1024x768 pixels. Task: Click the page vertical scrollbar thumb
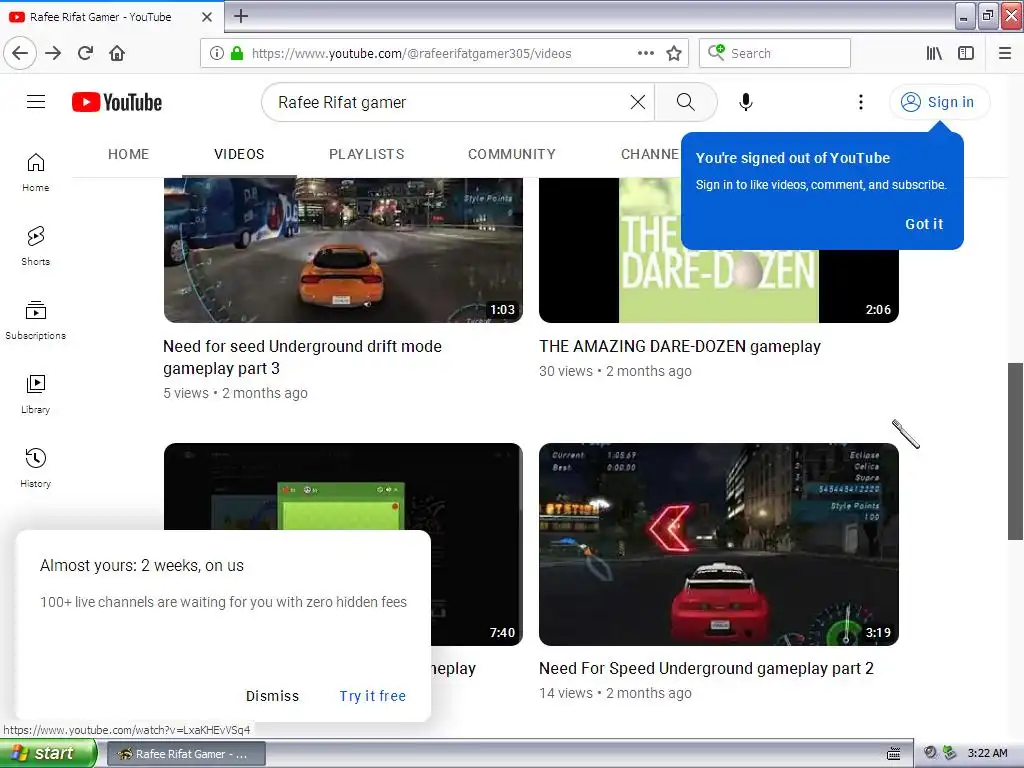click(x=1015, y=451)
